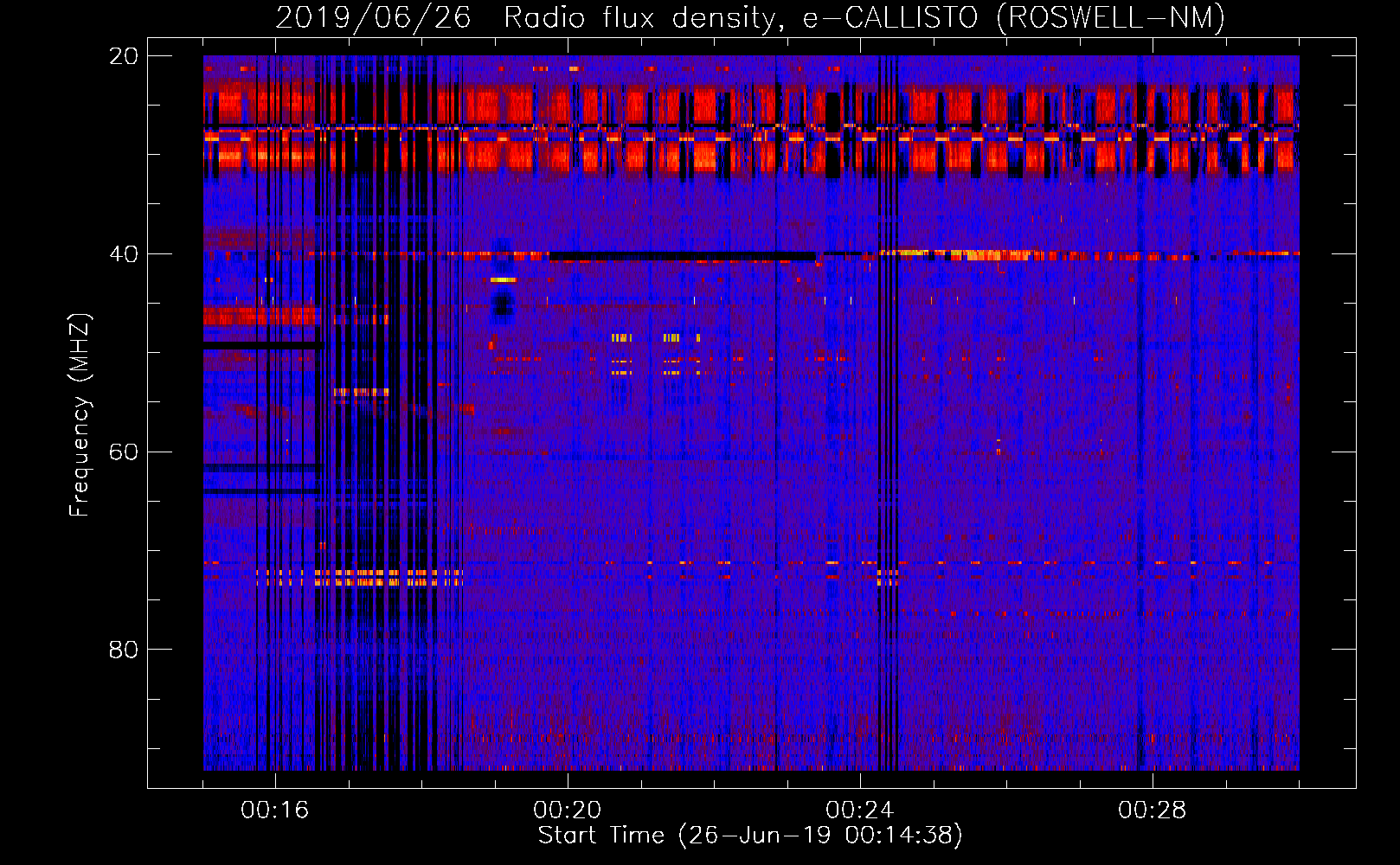Click the 60 MHz frequency tick label
This screenshot has width=1400, height=865.
tap(124, 452)
